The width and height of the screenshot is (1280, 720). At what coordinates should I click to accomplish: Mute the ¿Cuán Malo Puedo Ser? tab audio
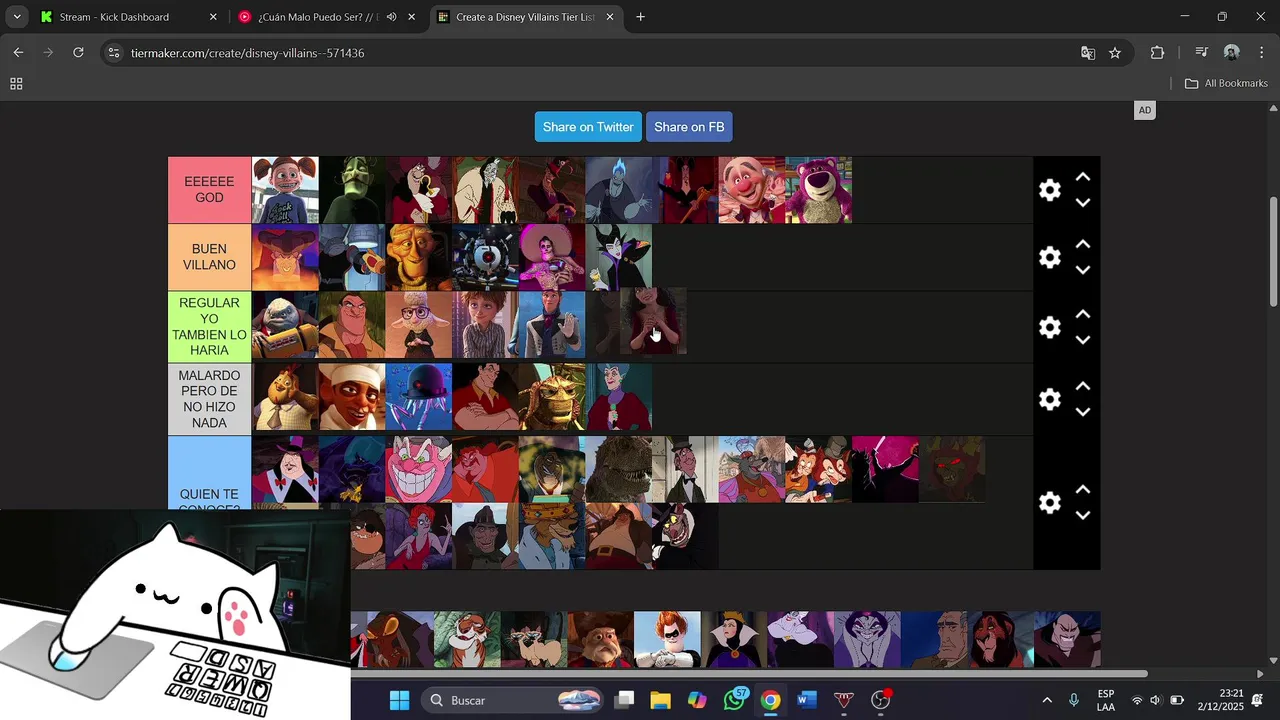tap(391, 17)
